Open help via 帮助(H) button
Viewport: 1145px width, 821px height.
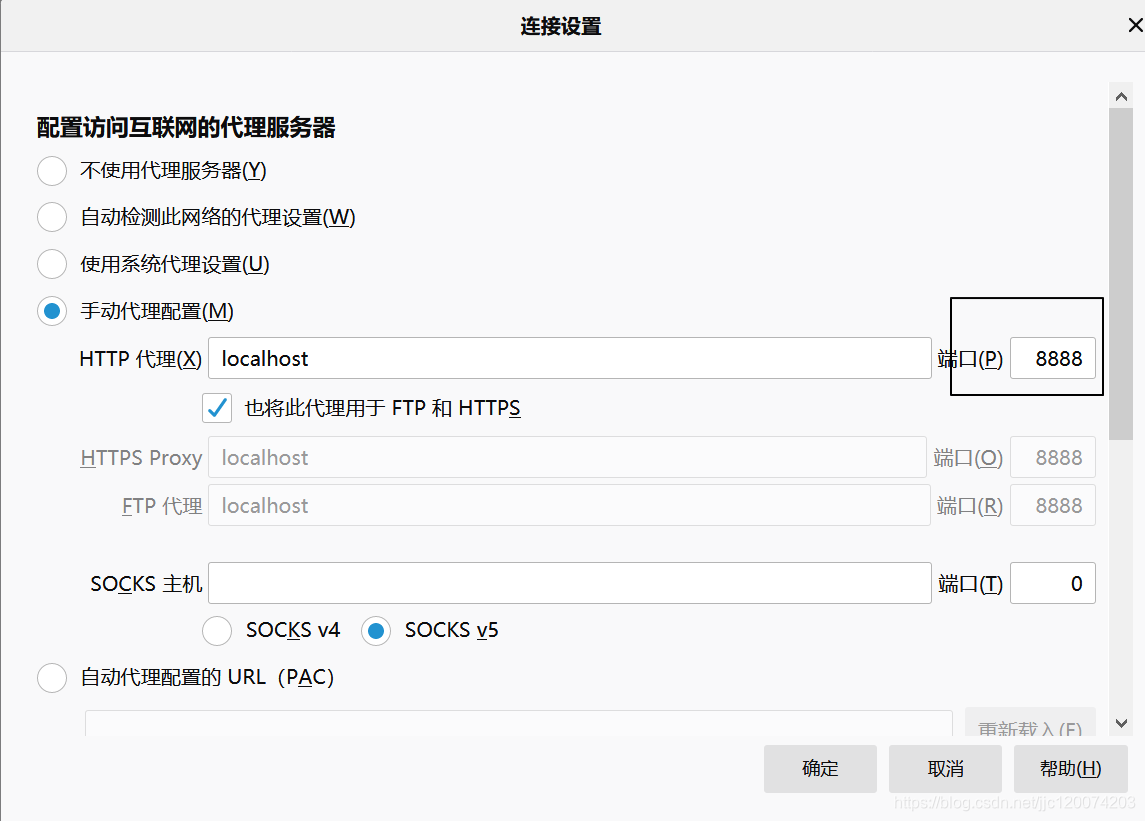(1071, 768)
